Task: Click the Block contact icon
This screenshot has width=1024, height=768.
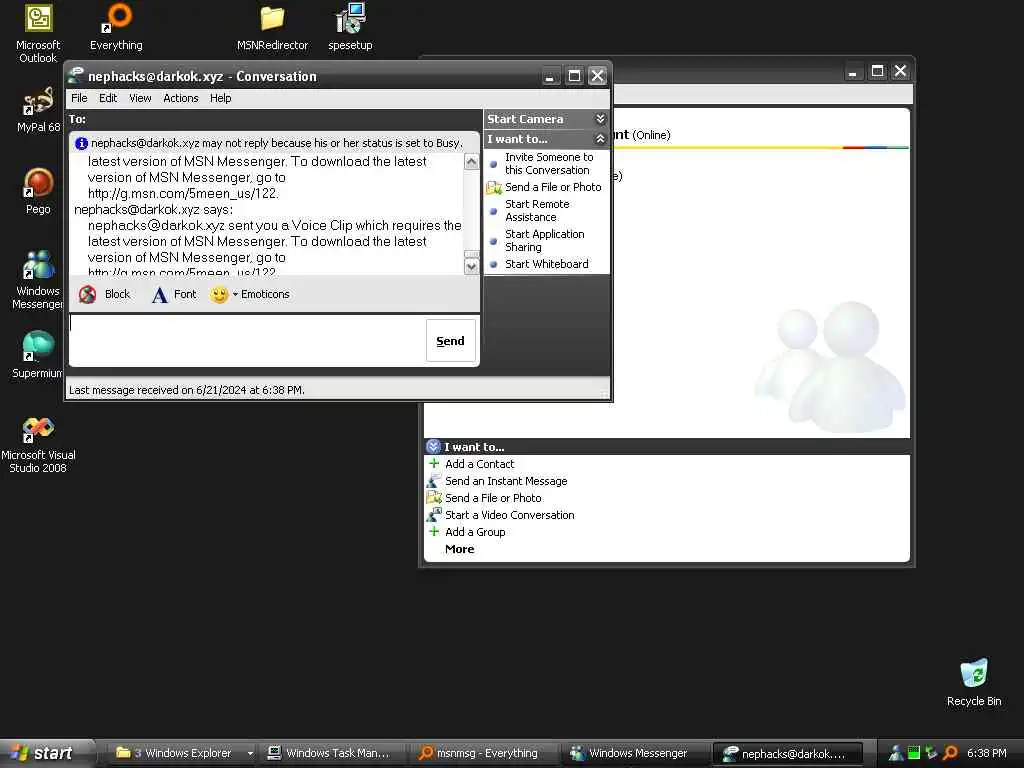Action: pos(88,295)
